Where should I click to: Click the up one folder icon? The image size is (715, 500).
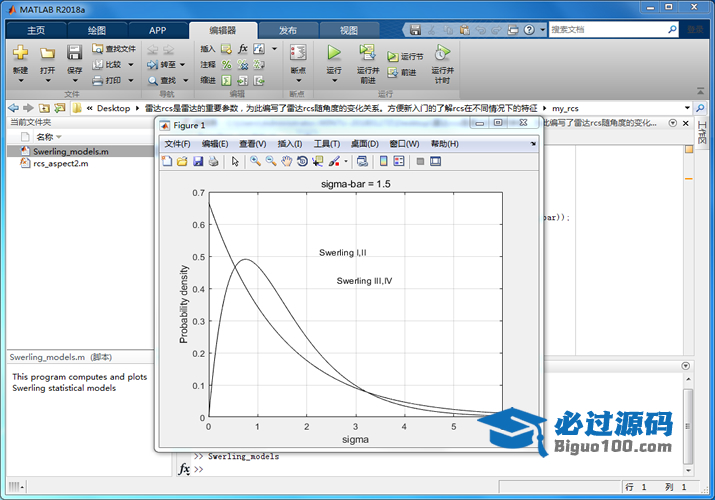44,108
